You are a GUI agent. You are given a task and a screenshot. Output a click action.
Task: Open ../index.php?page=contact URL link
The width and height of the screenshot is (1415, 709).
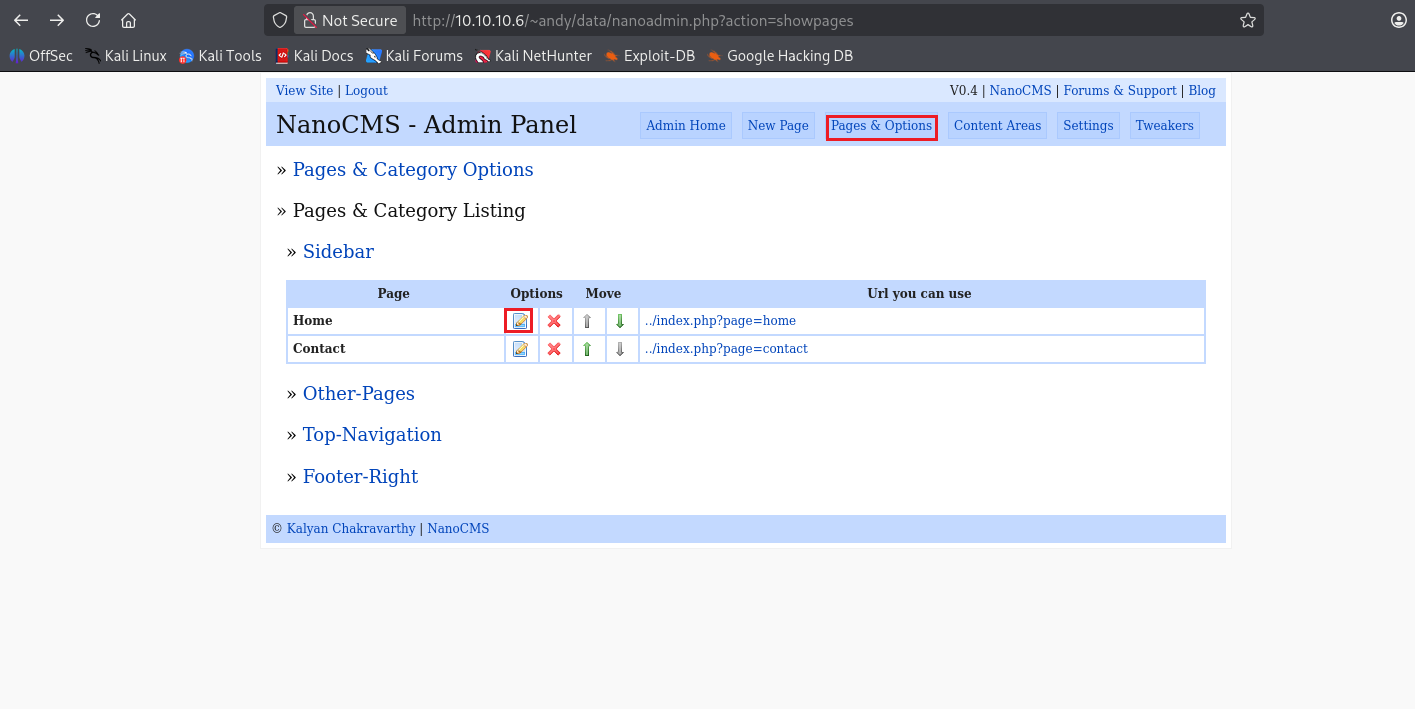(726, 349)
